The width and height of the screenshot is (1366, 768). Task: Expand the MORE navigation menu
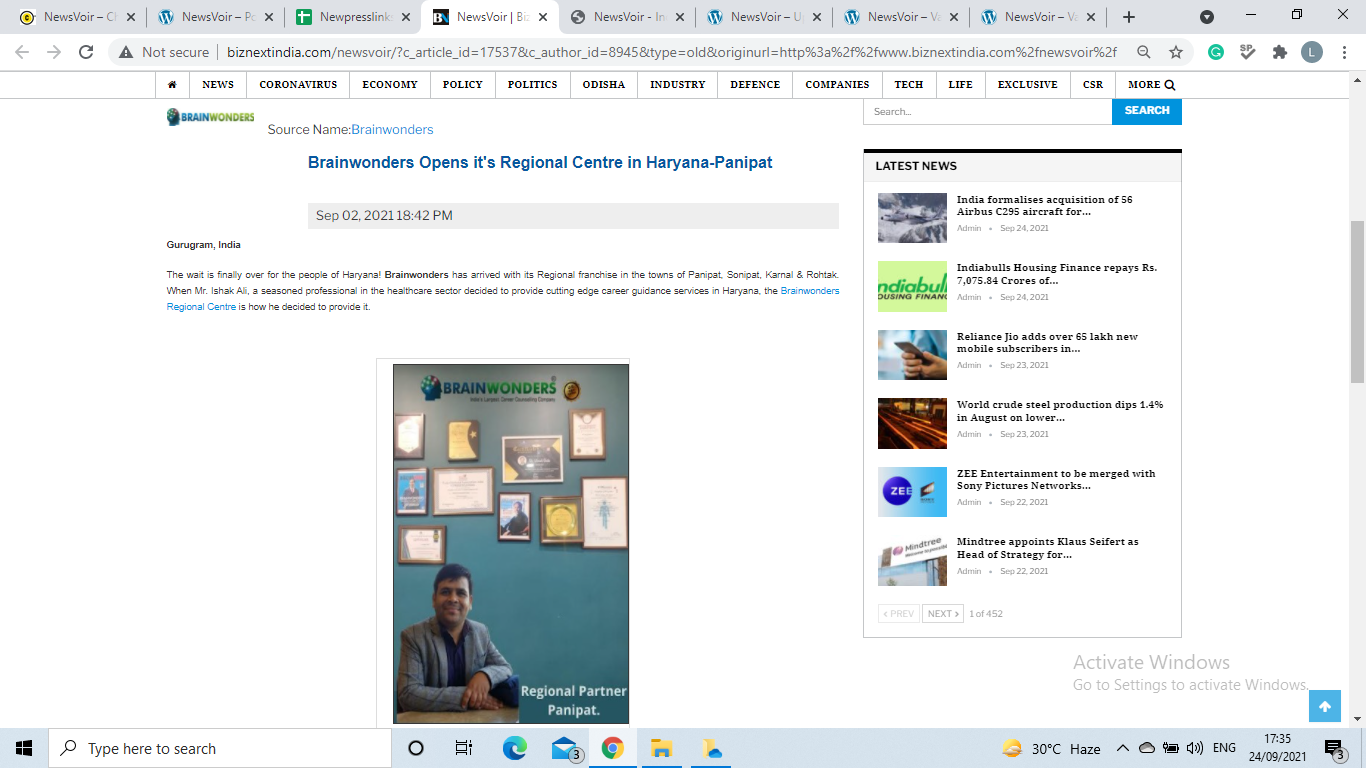tap(1151, 85)
